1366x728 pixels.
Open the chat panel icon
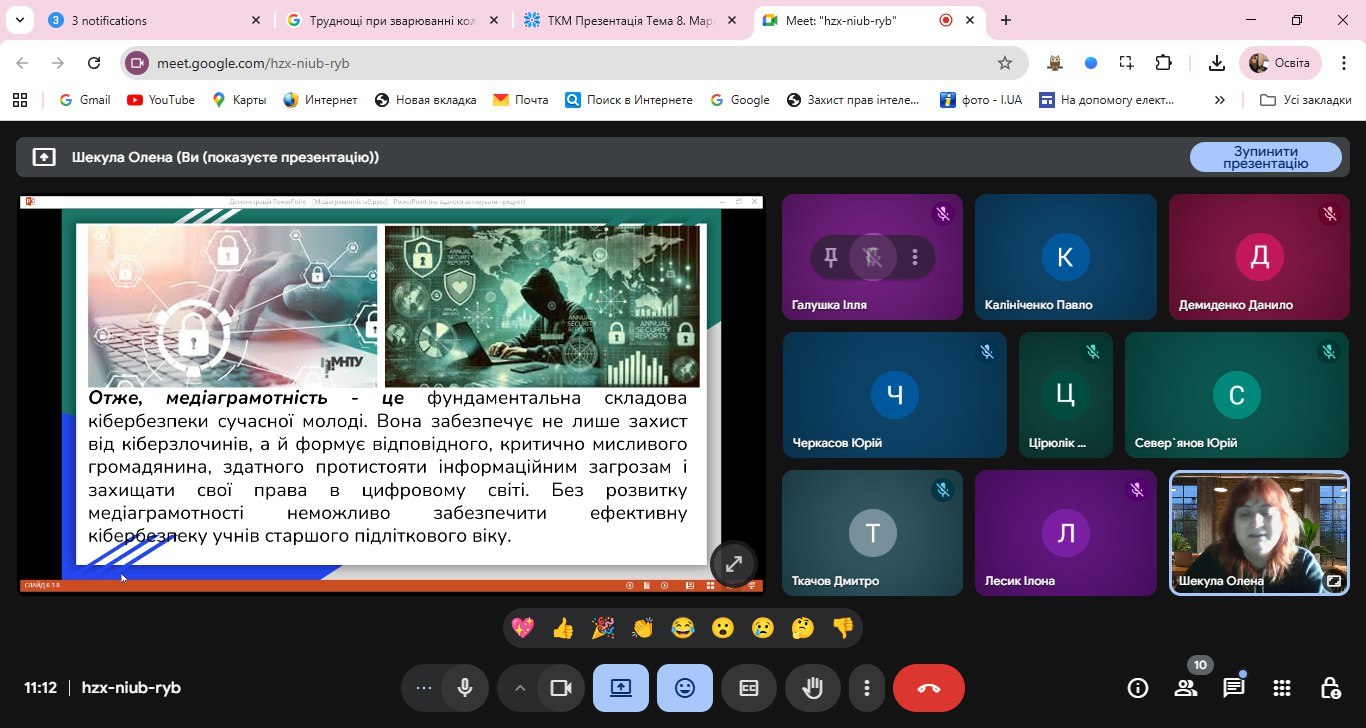1233,688
